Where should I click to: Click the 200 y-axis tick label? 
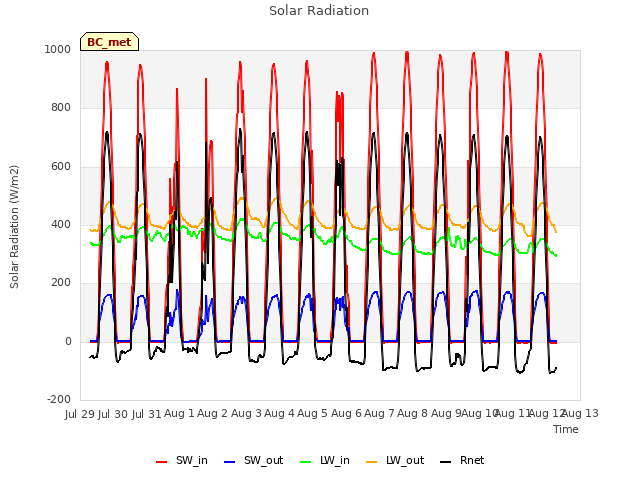pos(61,282)
